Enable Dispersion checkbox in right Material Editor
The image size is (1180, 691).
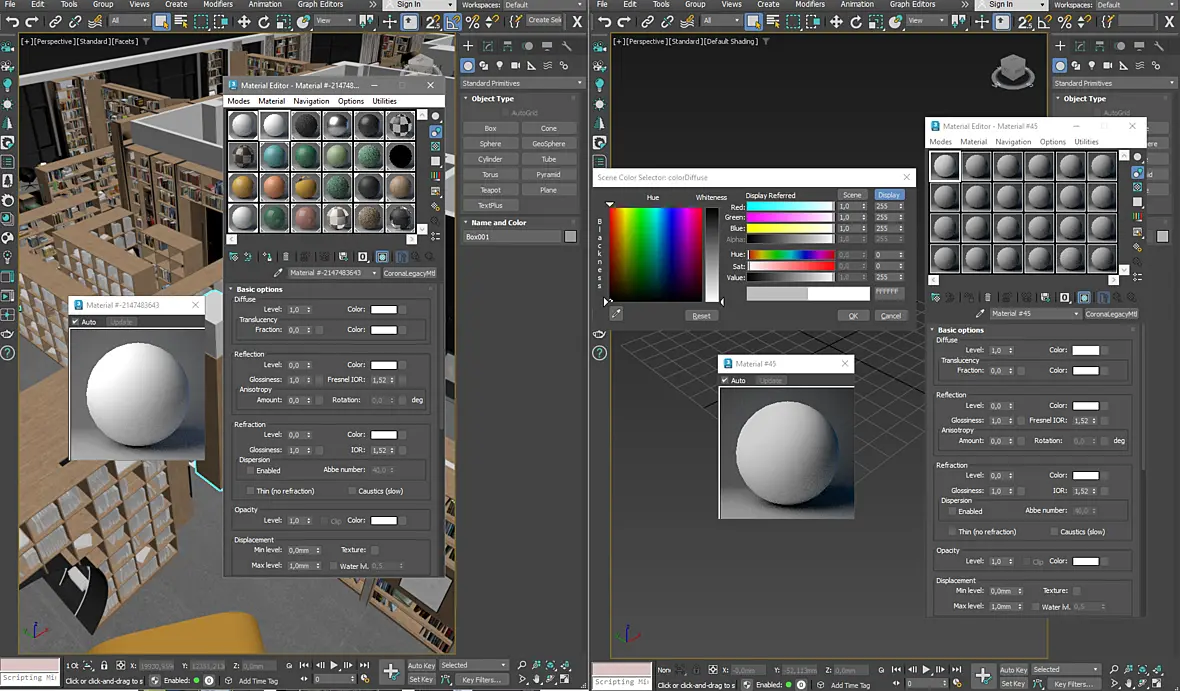(x=953, y=511)
